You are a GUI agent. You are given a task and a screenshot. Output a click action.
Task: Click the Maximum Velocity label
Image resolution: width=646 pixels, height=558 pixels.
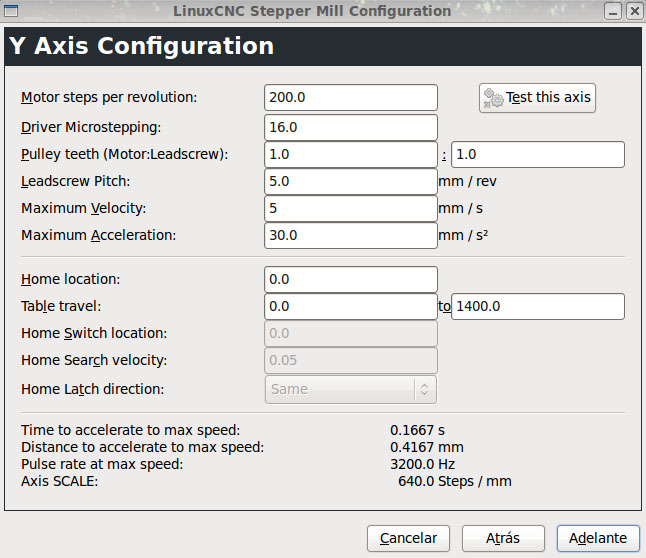pyautogui.click(x=84, y=209)
